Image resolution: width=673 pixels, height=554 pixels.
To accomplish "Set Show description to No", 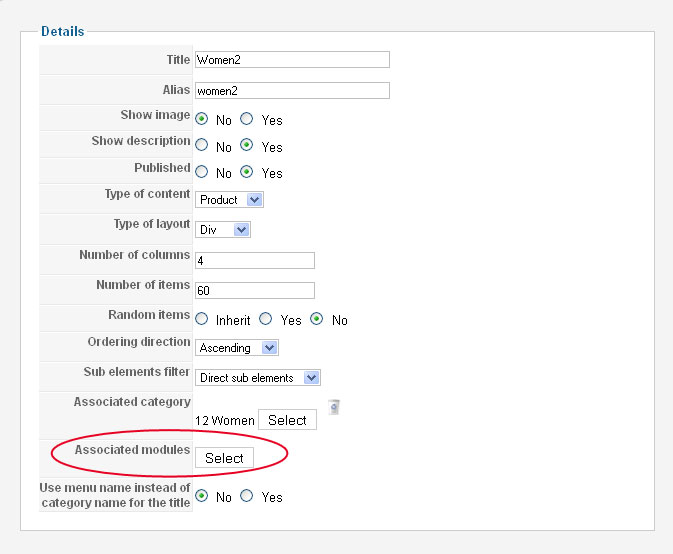I will 202,146.
